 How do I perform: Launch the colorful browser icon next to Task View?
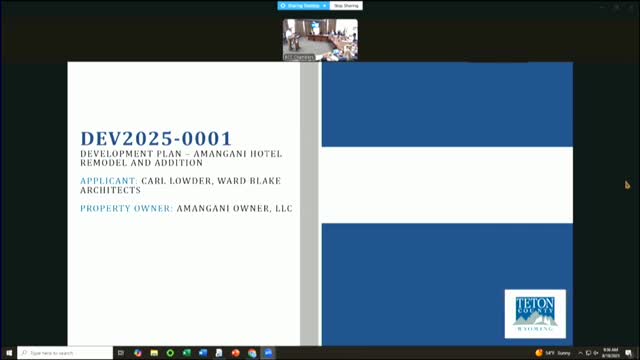[x=138, y=353]
